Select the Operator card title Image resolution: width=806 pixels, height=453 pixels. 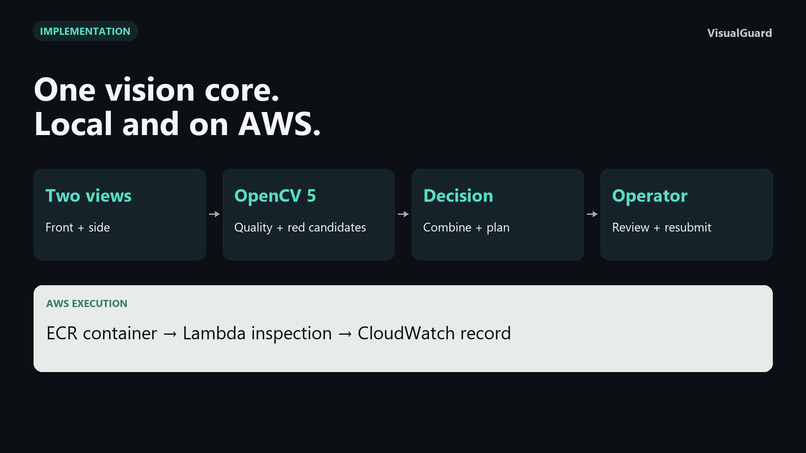point(650,196)
